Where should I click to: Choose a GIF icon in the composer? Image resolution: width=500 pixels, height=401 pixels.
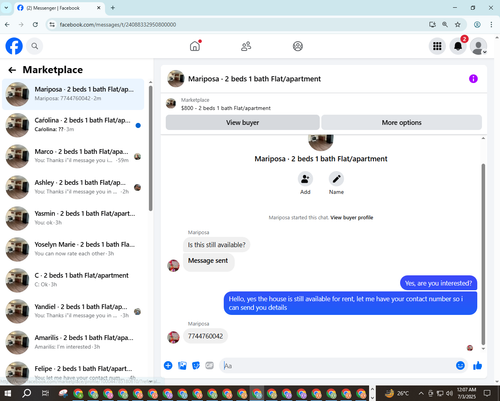(209, 366)
